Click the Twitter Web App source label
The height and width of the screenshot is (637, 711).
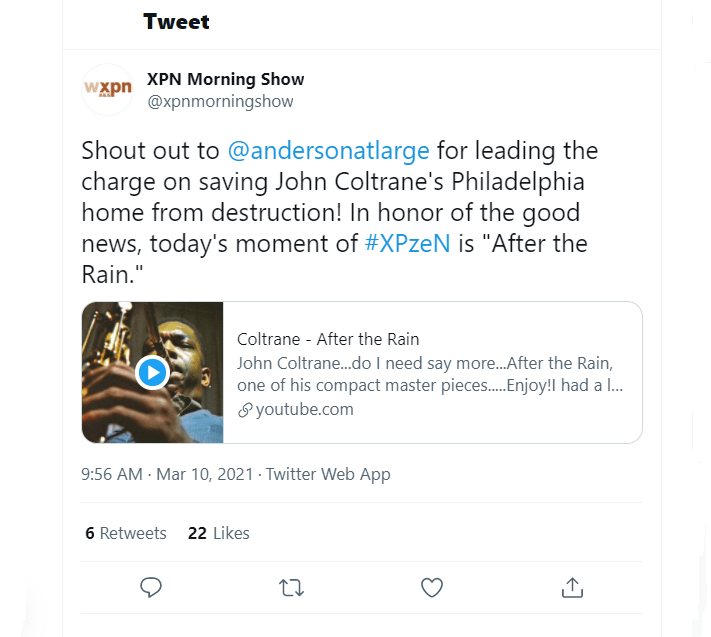click(328, 474)
